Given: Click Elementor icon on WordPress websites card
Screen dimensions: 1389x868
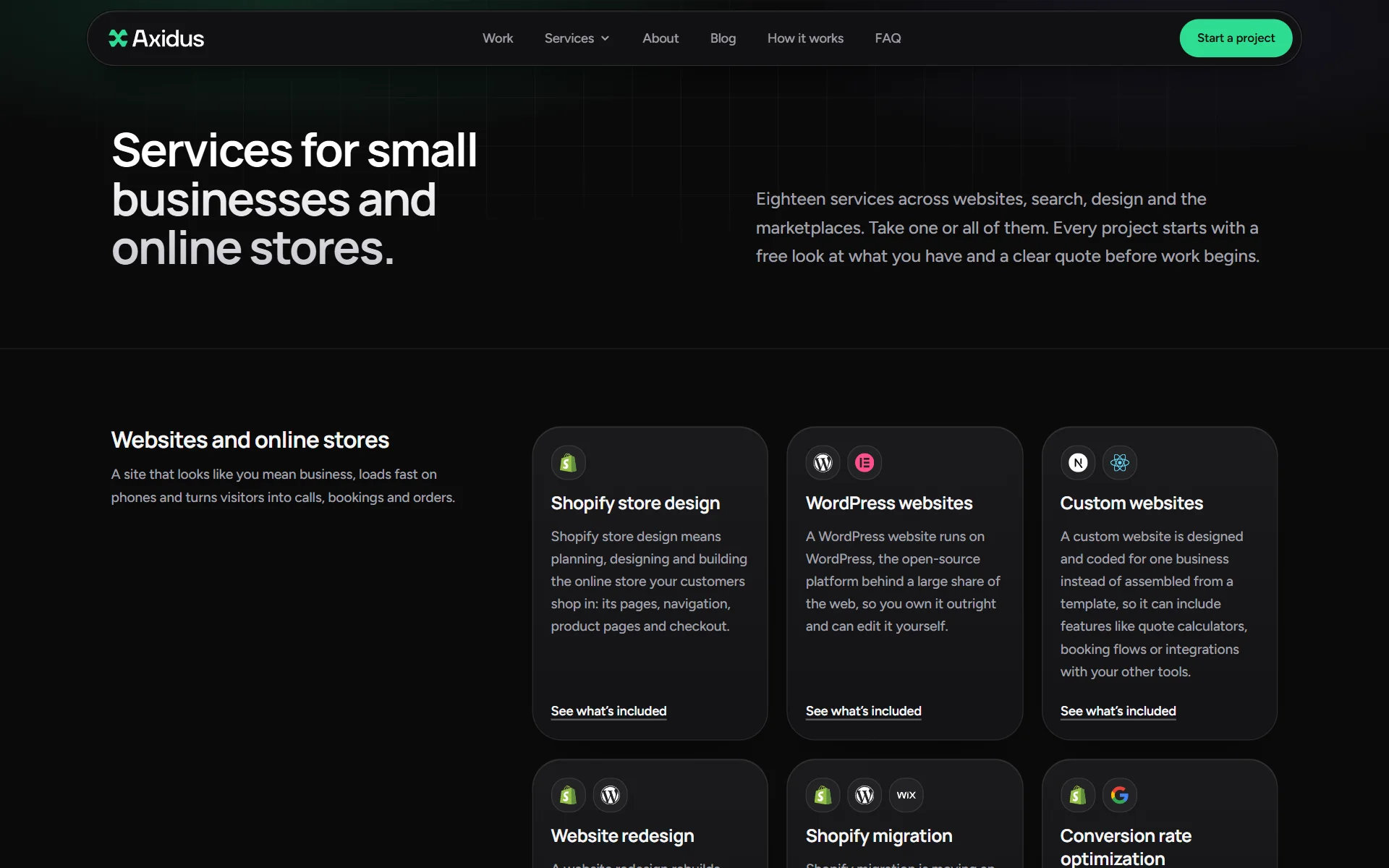Looking at the screenshot, I should [x=865, y=463].
